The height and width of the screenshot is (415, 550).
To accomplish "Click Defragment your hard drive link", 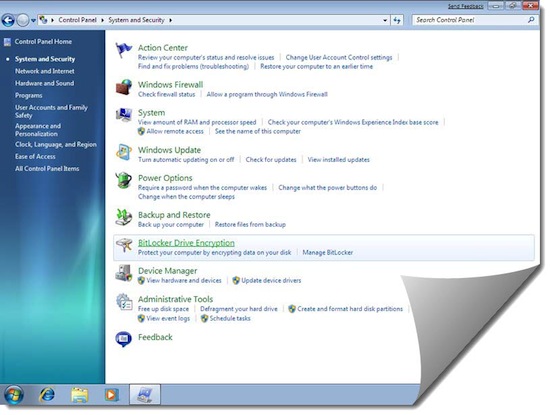I will click(239, 309).
